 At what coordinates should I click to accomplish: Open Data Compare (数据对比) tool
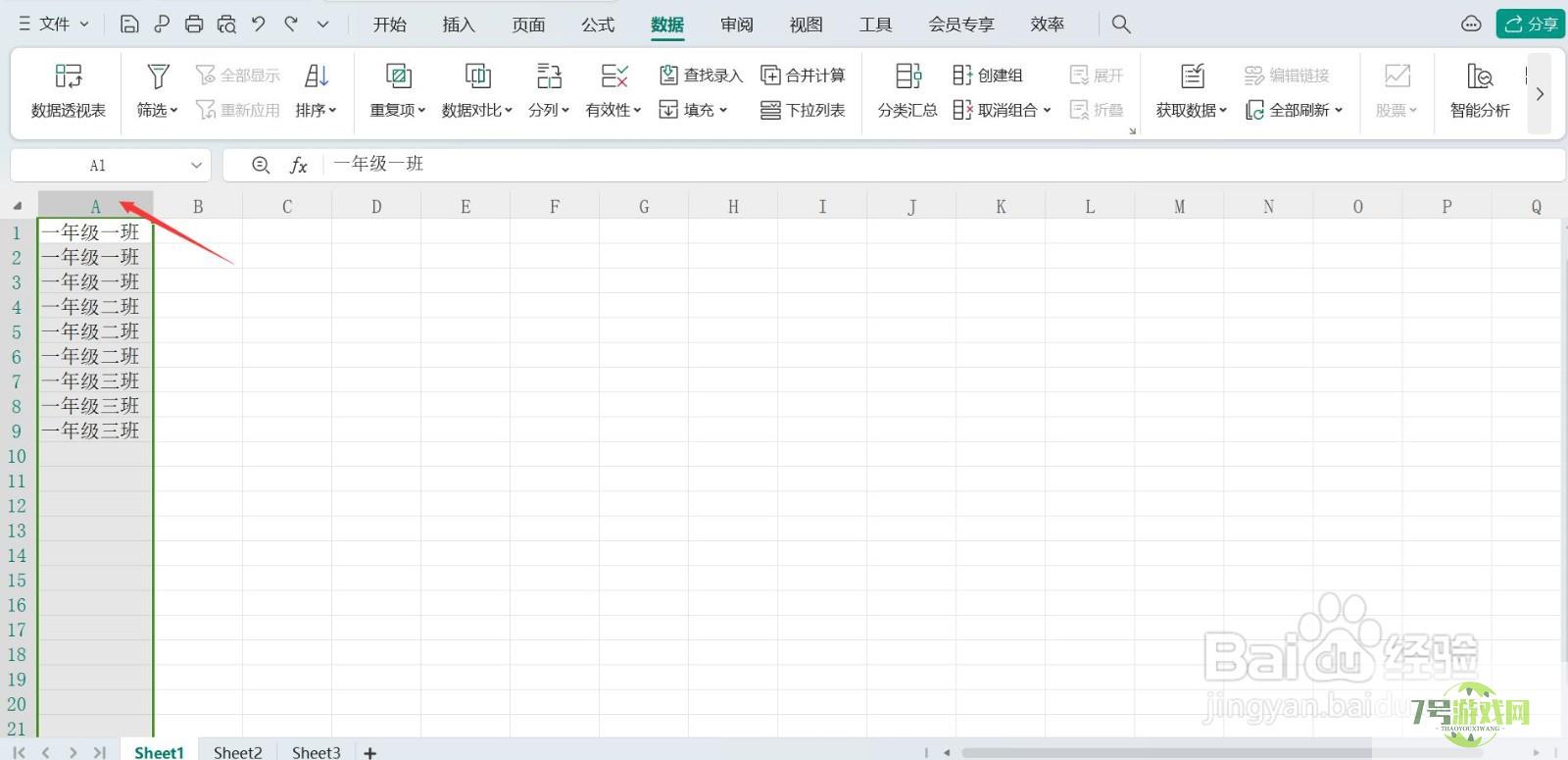click(x=477, y=91)
